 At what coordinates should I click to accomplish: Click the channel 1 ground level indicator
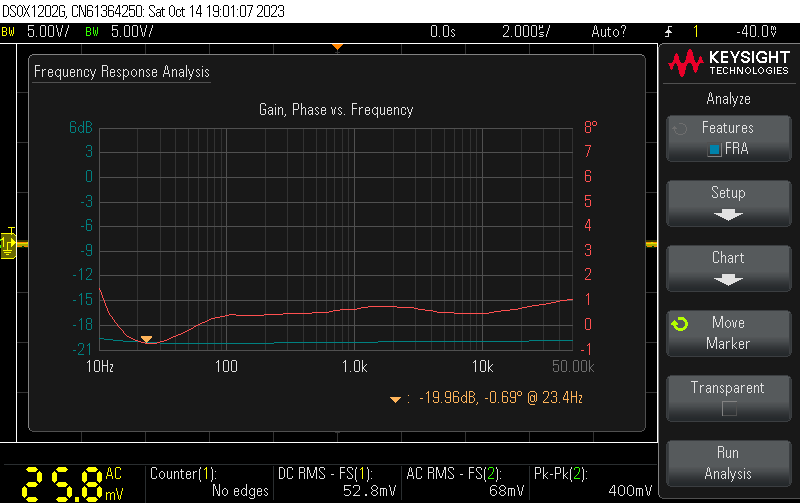pos(8,244)
